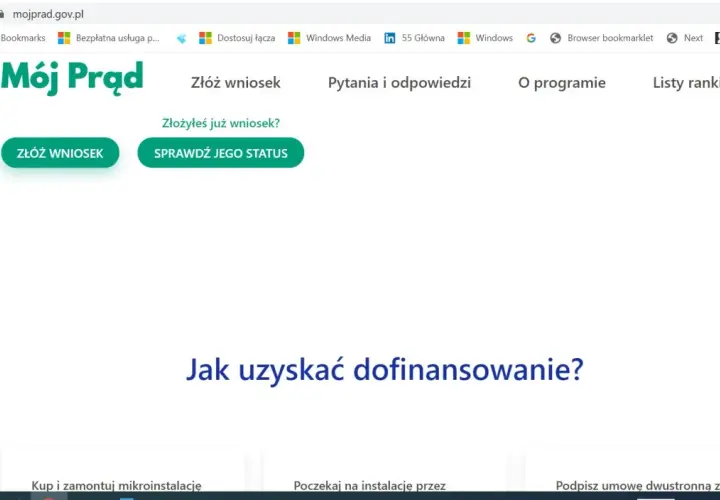Image resolution: width=720 pixels, height=500 pixels.
Task: Open the Dostosuj łącza bookmark
Action: 246,38
